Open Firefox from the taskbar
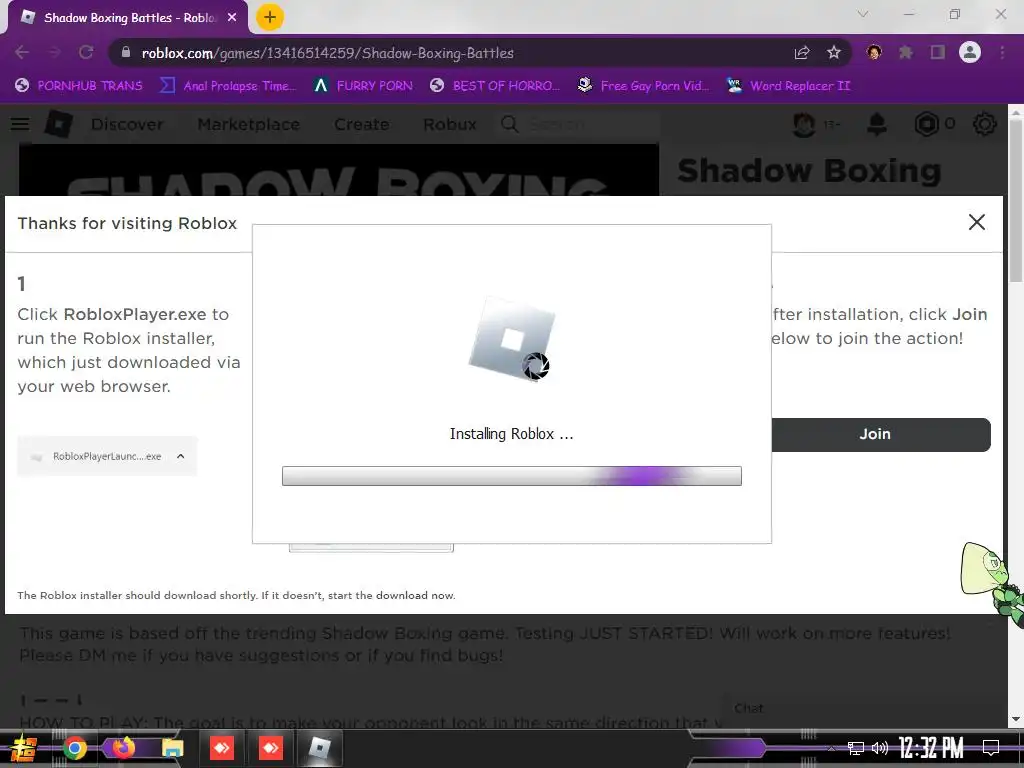1024x768 pixels. (x=123, y=748)
